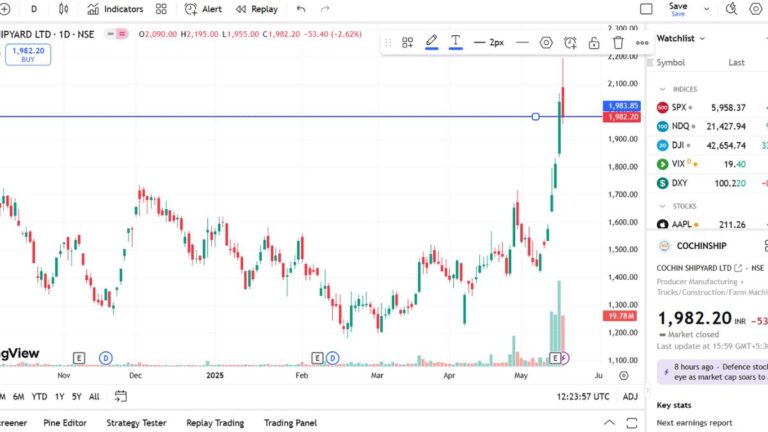Click the earnings E marker near November
Screen dimensions: 768x432
click(x=79, y=358)
